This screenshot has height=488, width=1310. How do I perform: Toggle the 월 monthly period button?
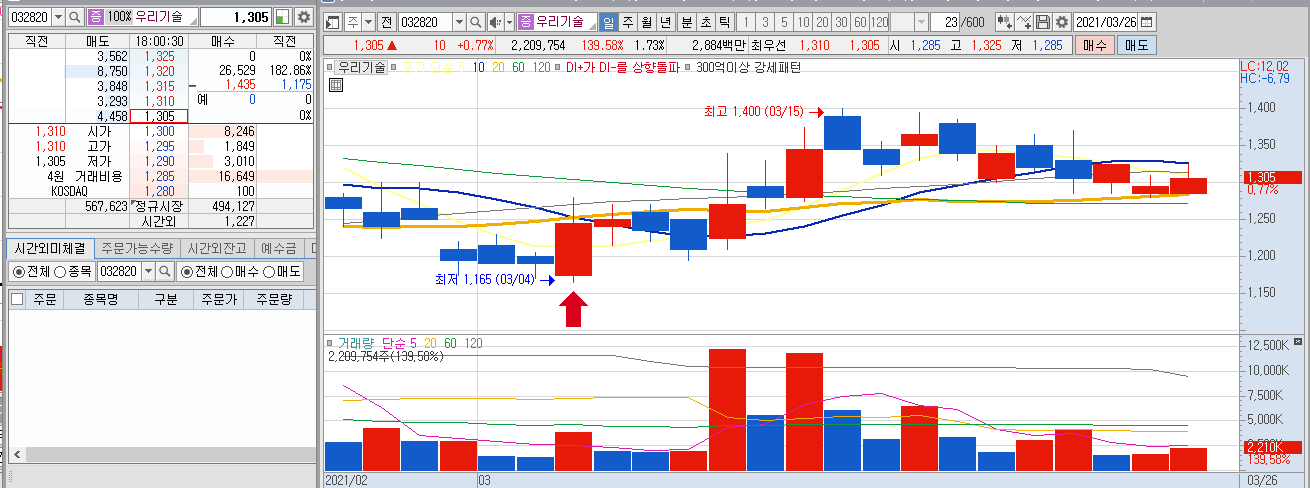point(647,22)
